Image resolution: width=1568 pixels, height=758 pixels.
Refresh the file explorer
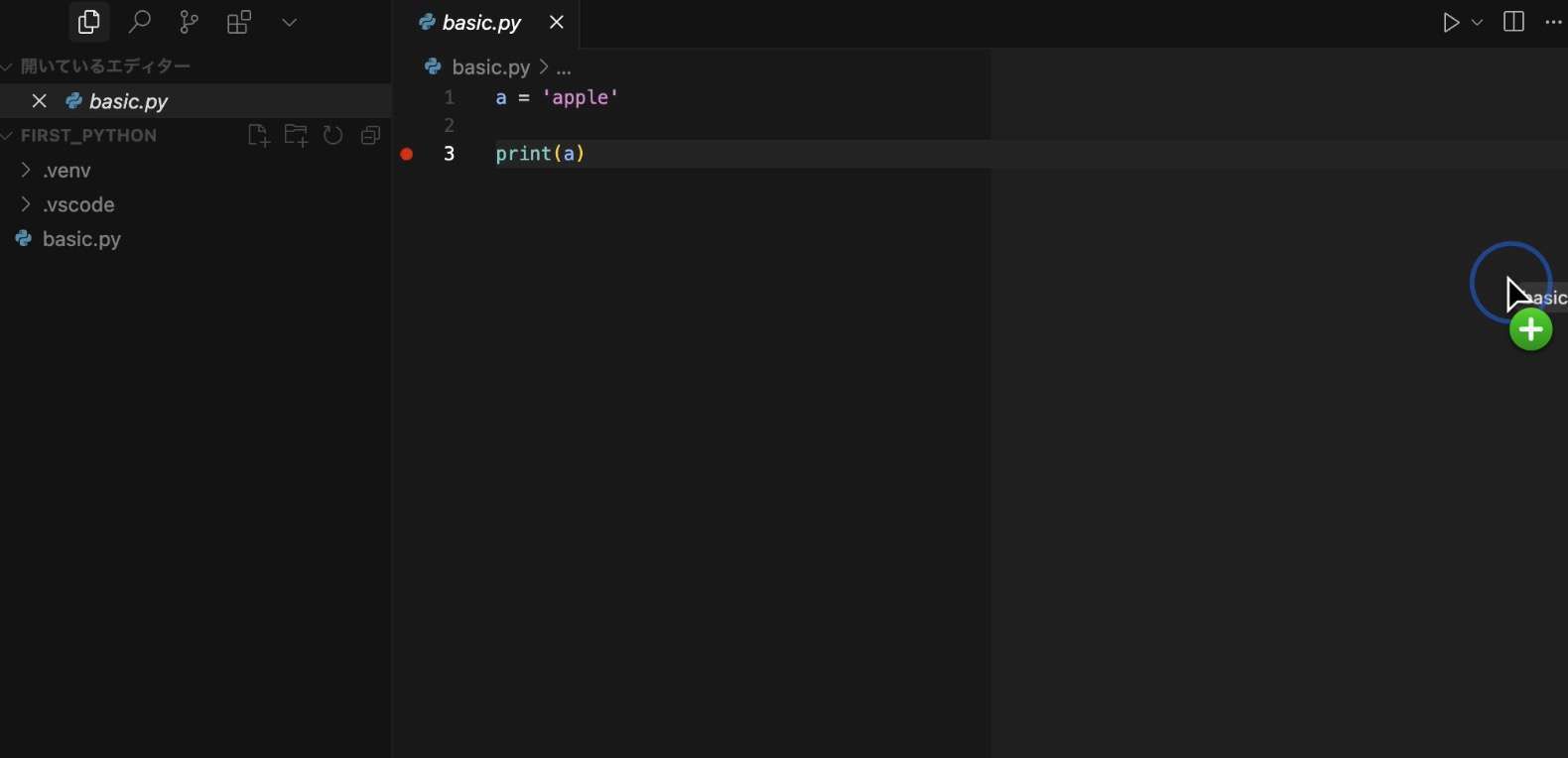(333, 136)
